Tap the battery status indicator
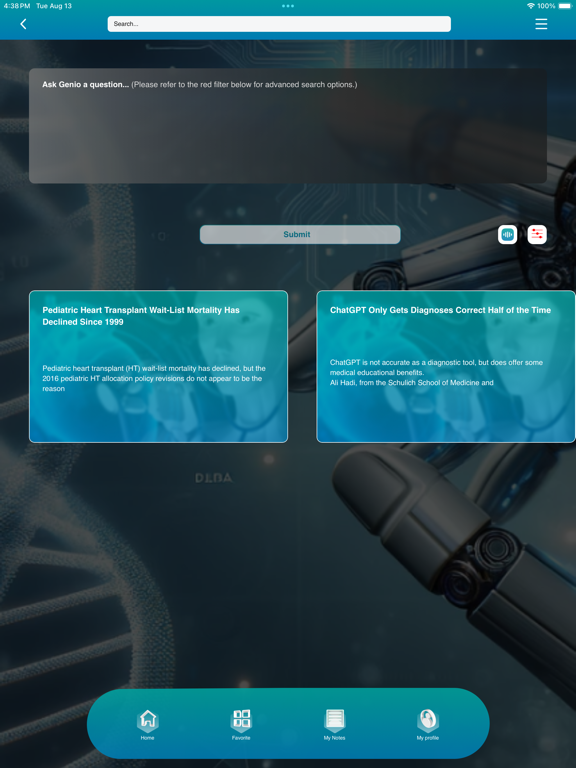The image size is (576, 768). pyautogui.click(x=564, y=6)
